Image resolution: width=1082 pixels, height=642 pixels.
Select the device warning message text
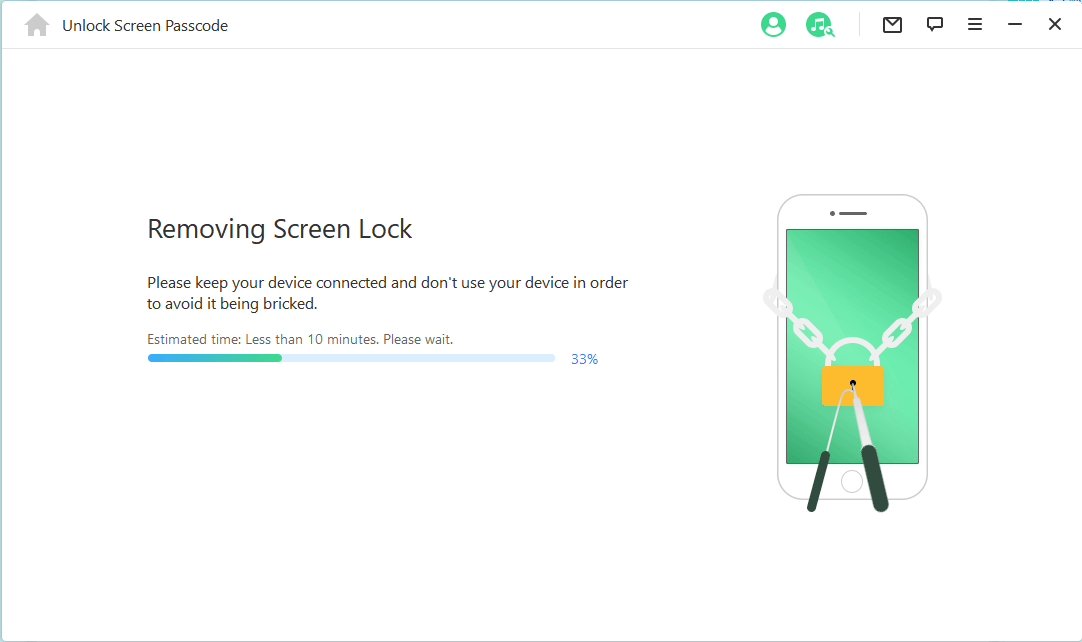click(387, 292)
